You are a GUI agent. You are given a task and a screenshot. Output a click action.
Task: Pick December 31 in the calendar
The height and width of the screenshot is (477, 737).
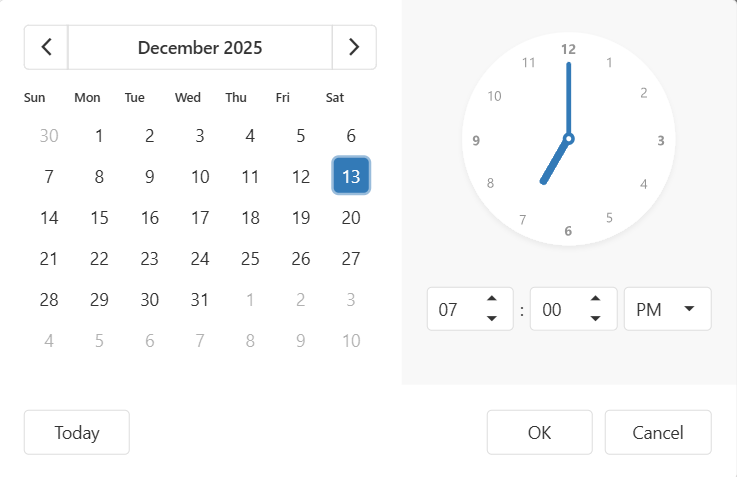(x=200, y=300)
